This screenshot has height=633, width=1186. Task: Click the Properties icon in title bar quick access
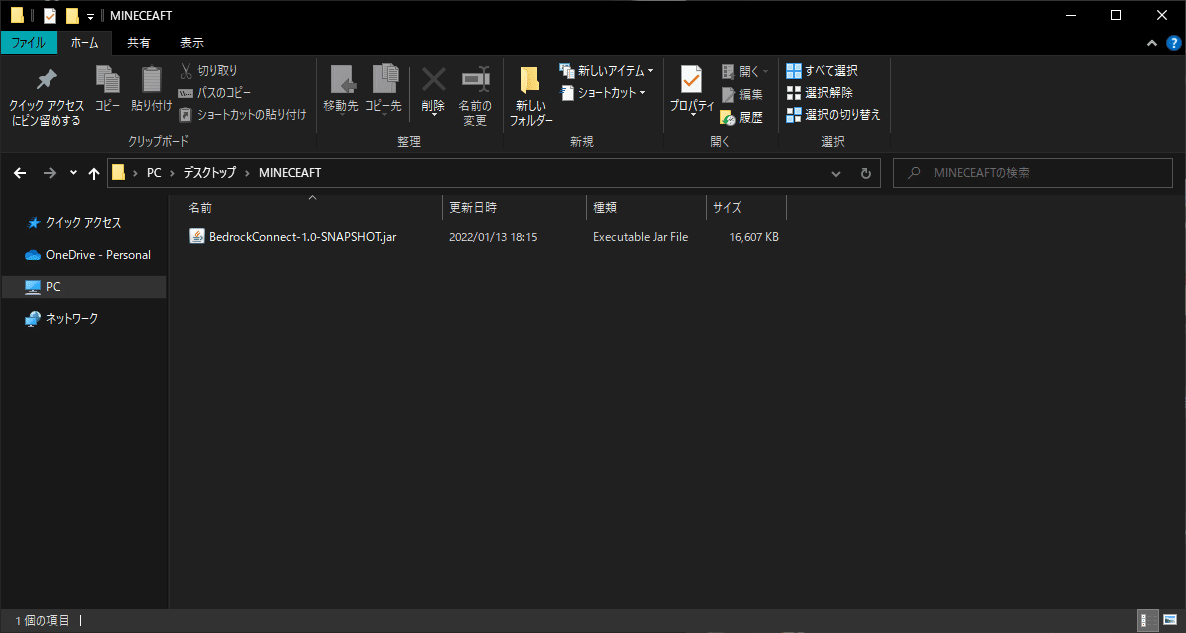[50, 16]
